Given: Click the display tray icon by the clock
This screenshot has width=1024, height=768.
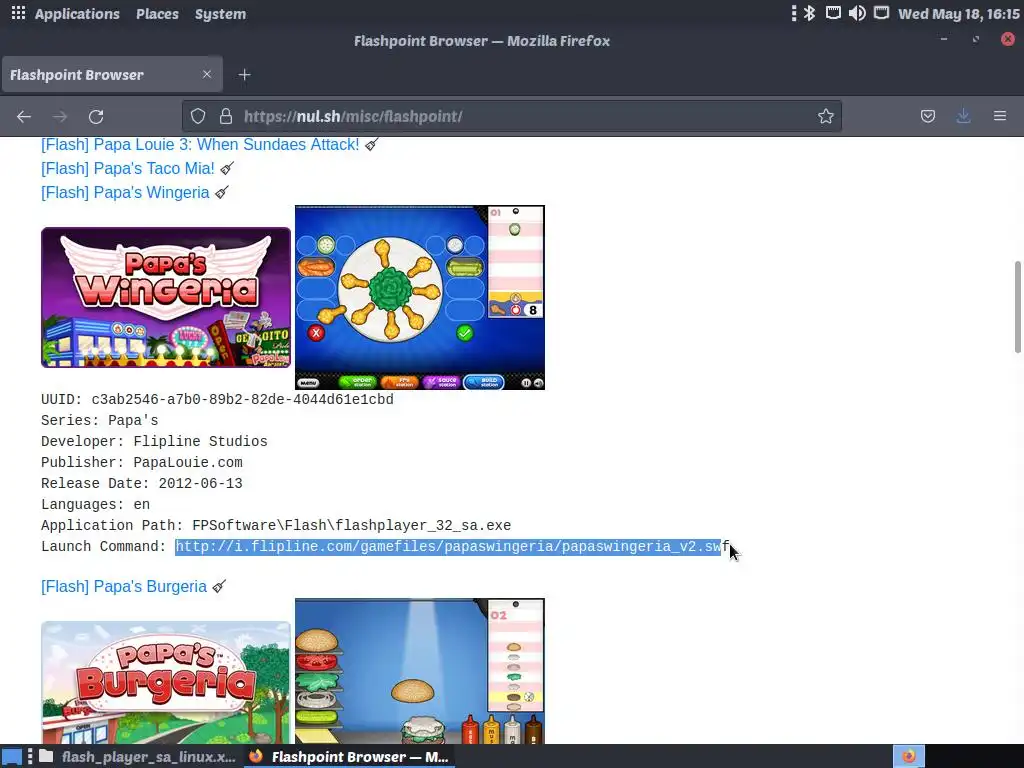Looking at the screenshot, I should 882,13.
